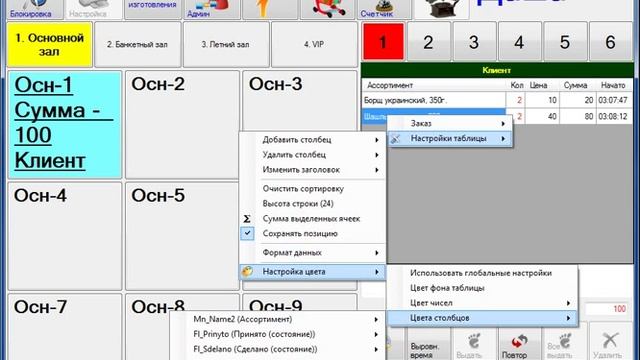Click the Все выдать button
Screen dimensions: 640x360
(x=564, y=345)
